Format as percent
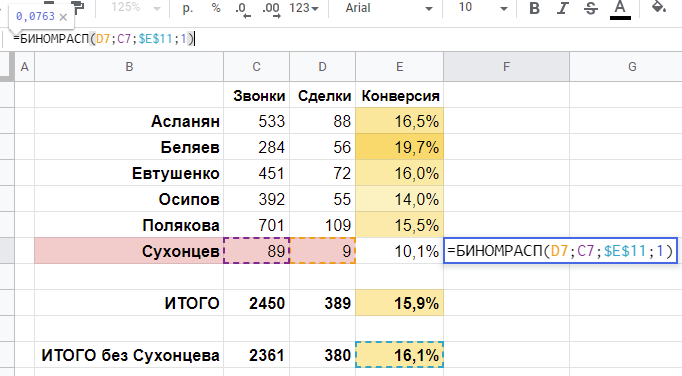The width and height of the screenshot is (682, 376). (216, 8)
